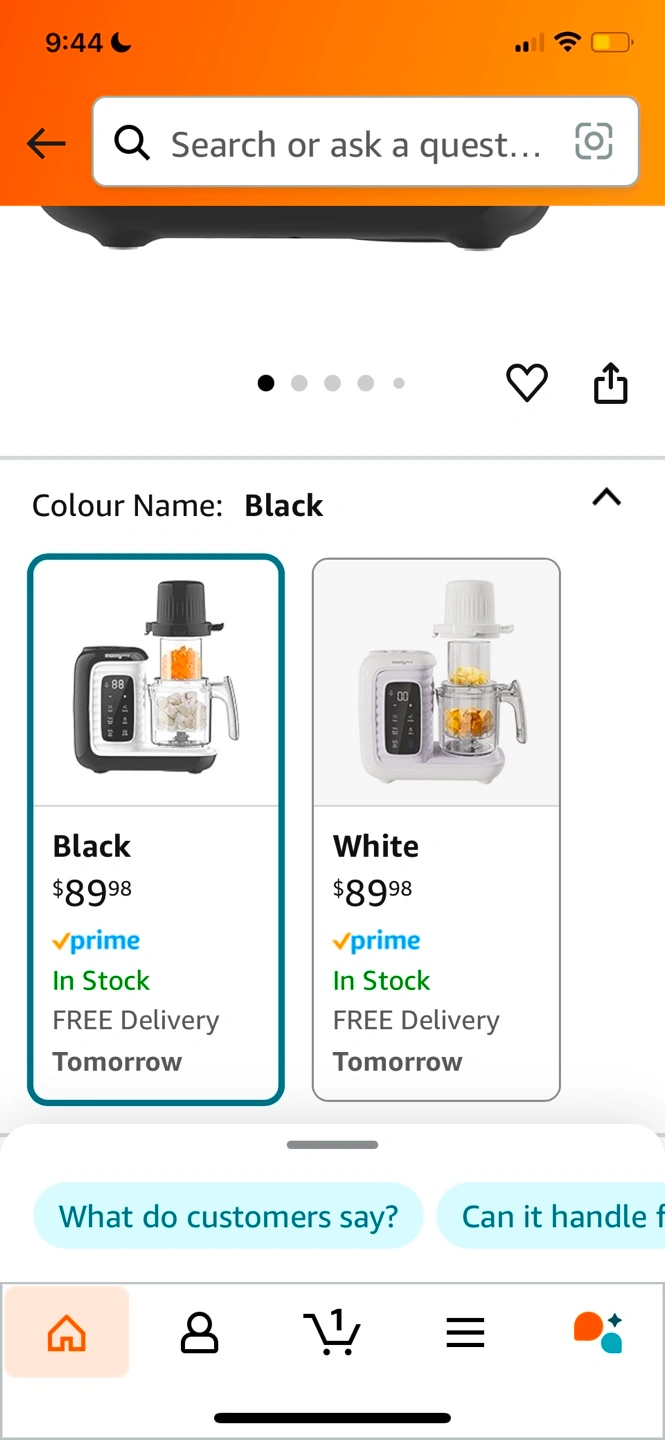This screenshot has height=1440, width=665.
Task: Tap the "Can it handle" suggestion chip
Action: point(553,1216)
